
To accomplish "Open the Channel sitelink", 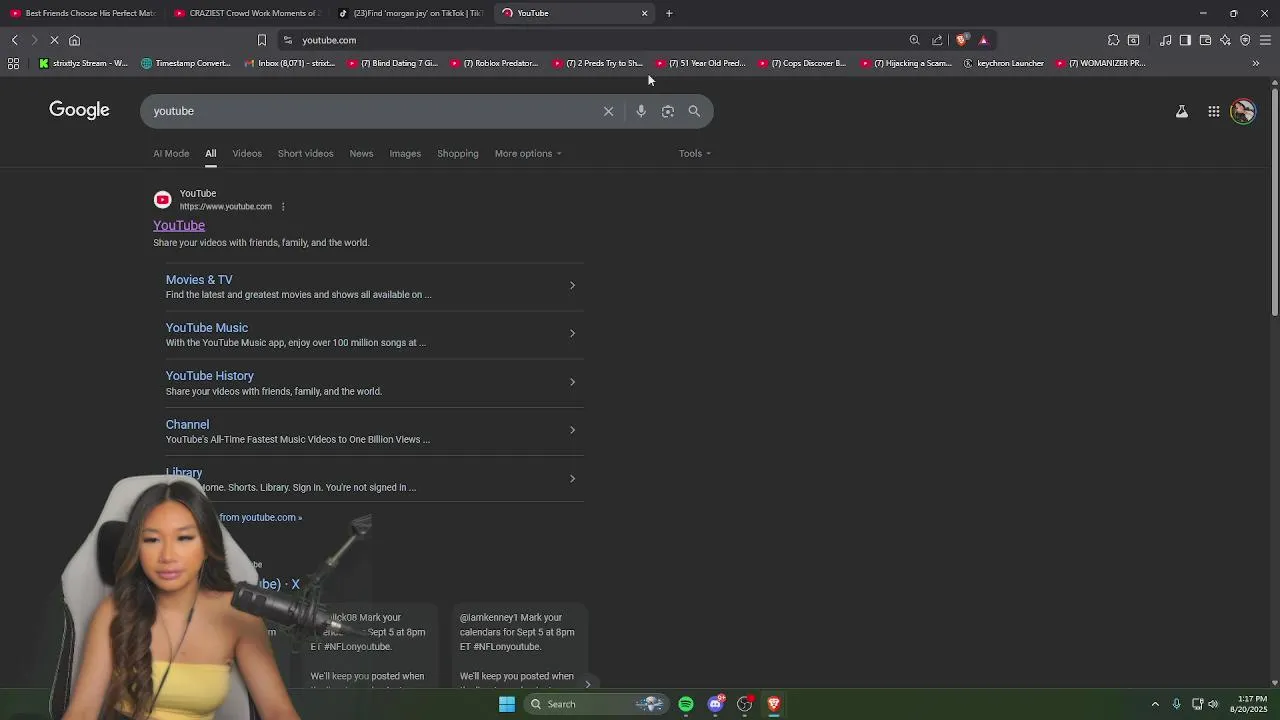I will [x=187, y=424].
